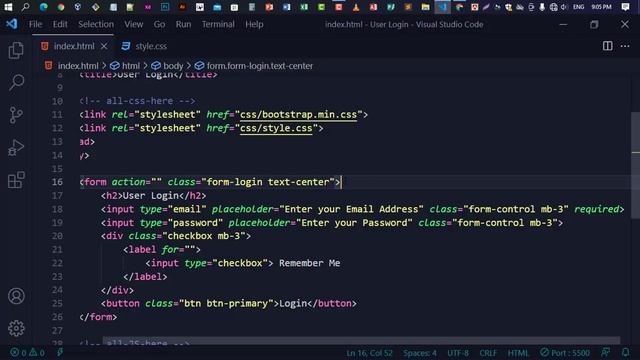Click the horizontal editor scrollbar
640x360 pixels.
361,341
